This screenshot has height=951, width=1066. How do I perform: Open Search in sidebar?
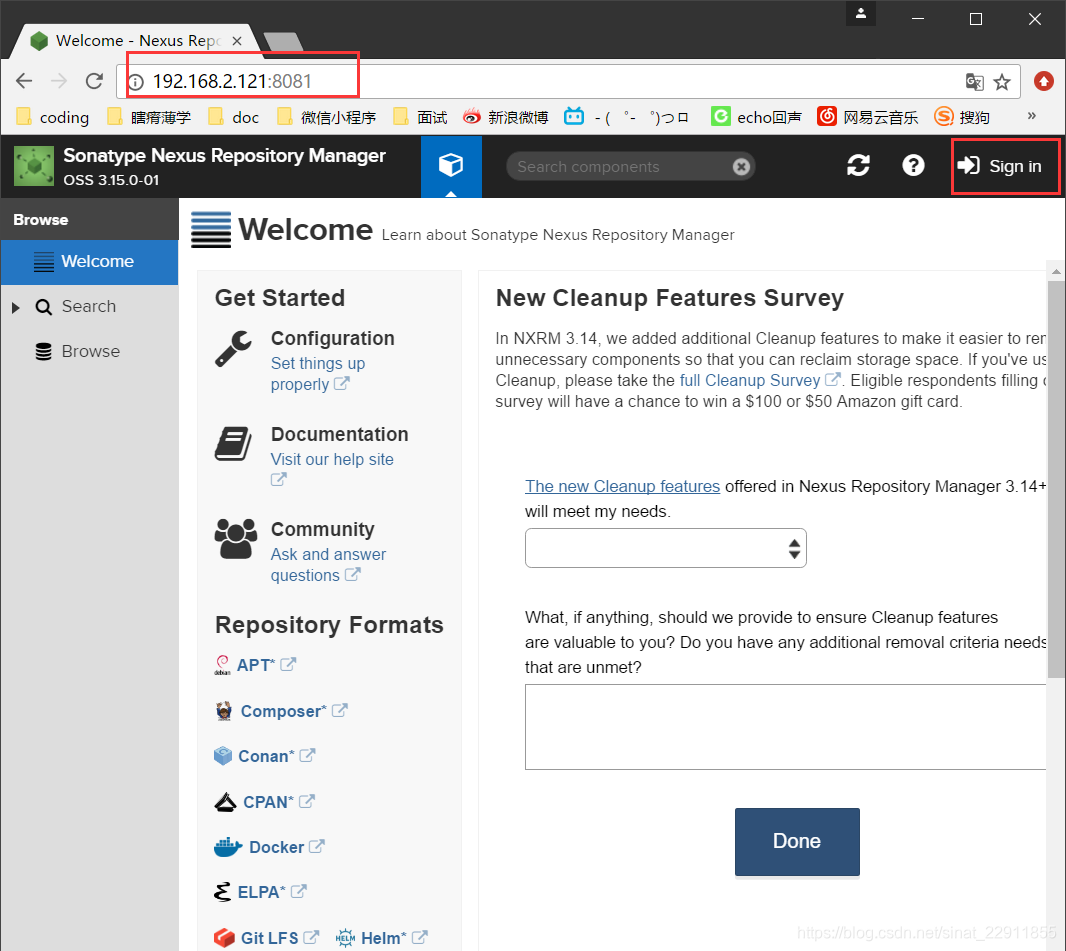[x=88, y=307]
